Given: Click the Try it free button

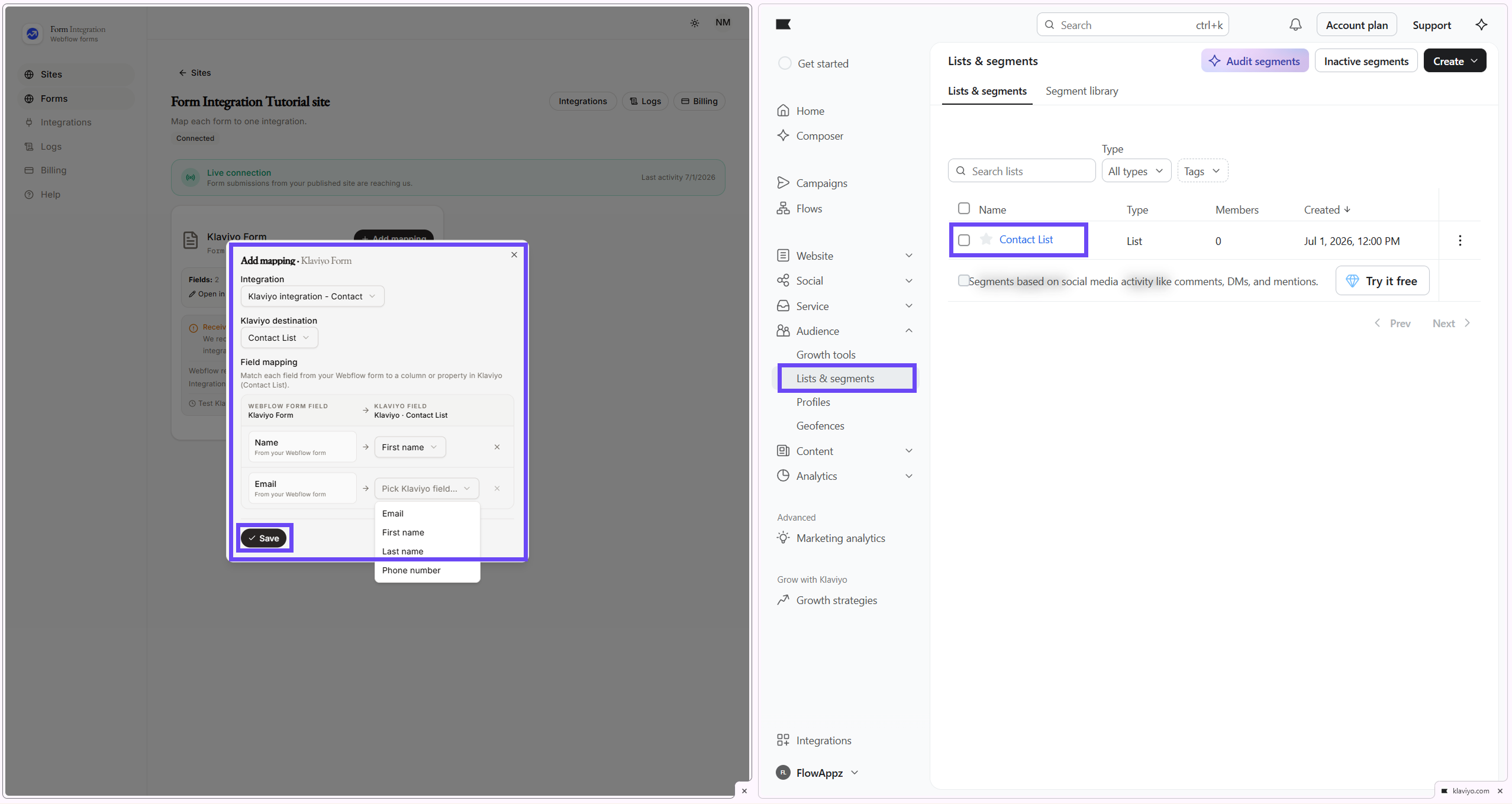Looking at the screenshot, I should 1382,281.
